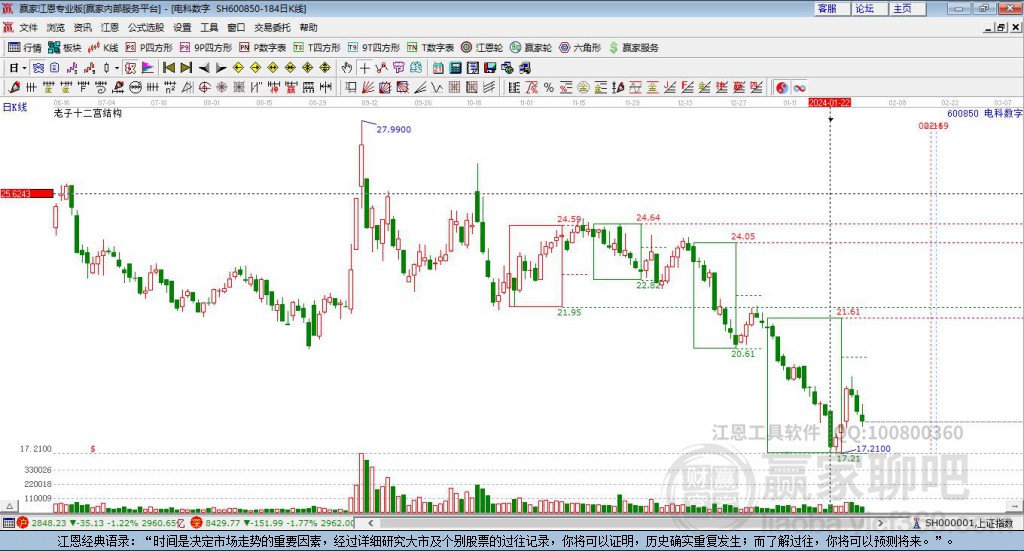The height and width of the screenshot is (551, 1024).
Task: Jump to the last bar icon
Action: pos(186,68)
